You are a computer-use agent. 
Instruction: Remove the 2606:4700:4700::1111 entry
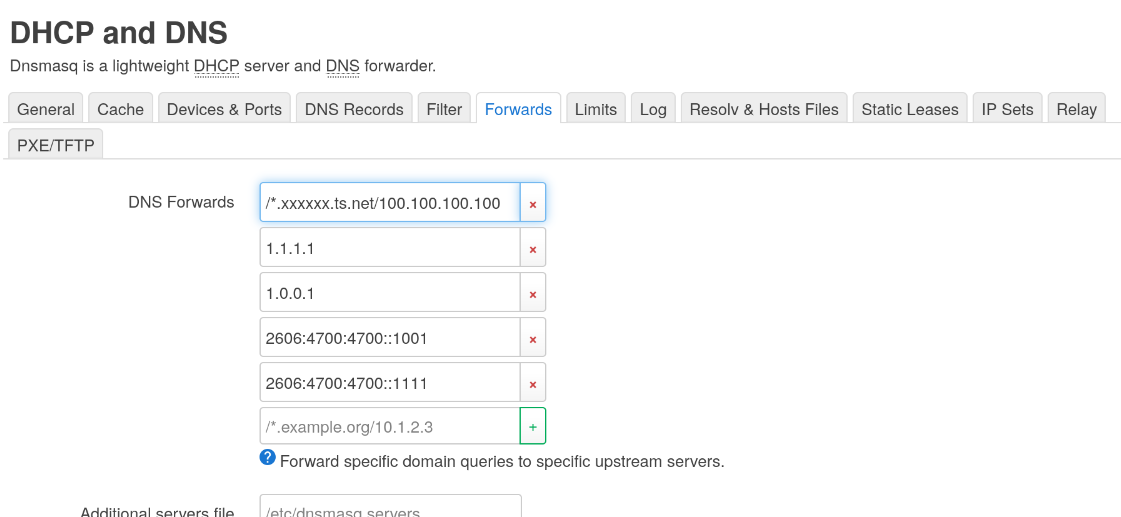coord(533,383)
